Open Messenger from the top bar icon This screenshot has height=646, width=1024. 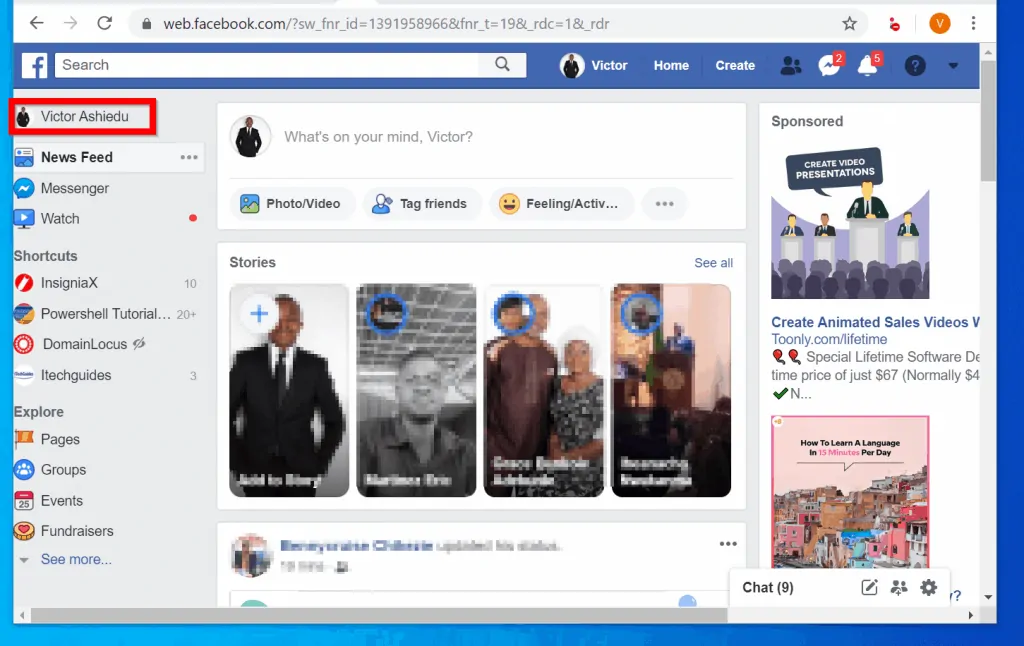click(829, 65)
